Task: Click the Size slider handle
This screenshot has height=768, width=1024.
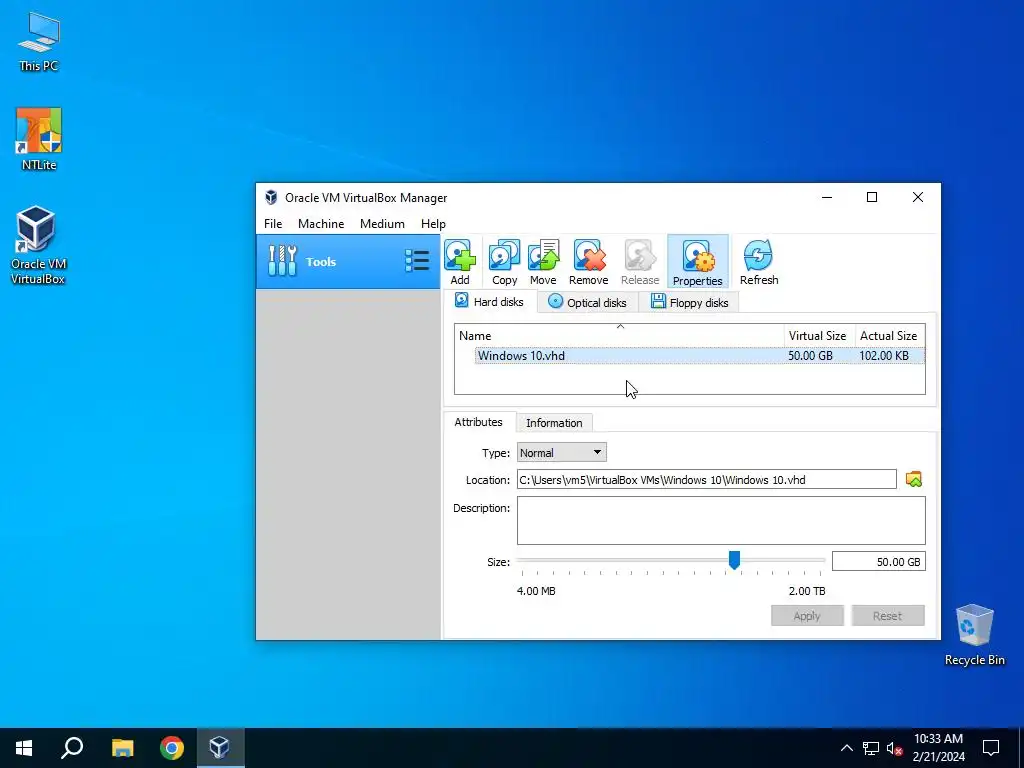Action: 734,560
